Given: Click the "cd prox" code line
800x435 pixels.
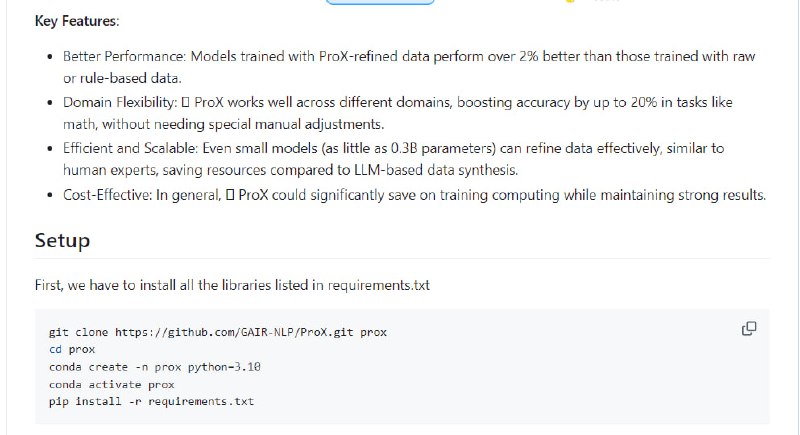Looking at the screenshot, I should pos(71,349).
